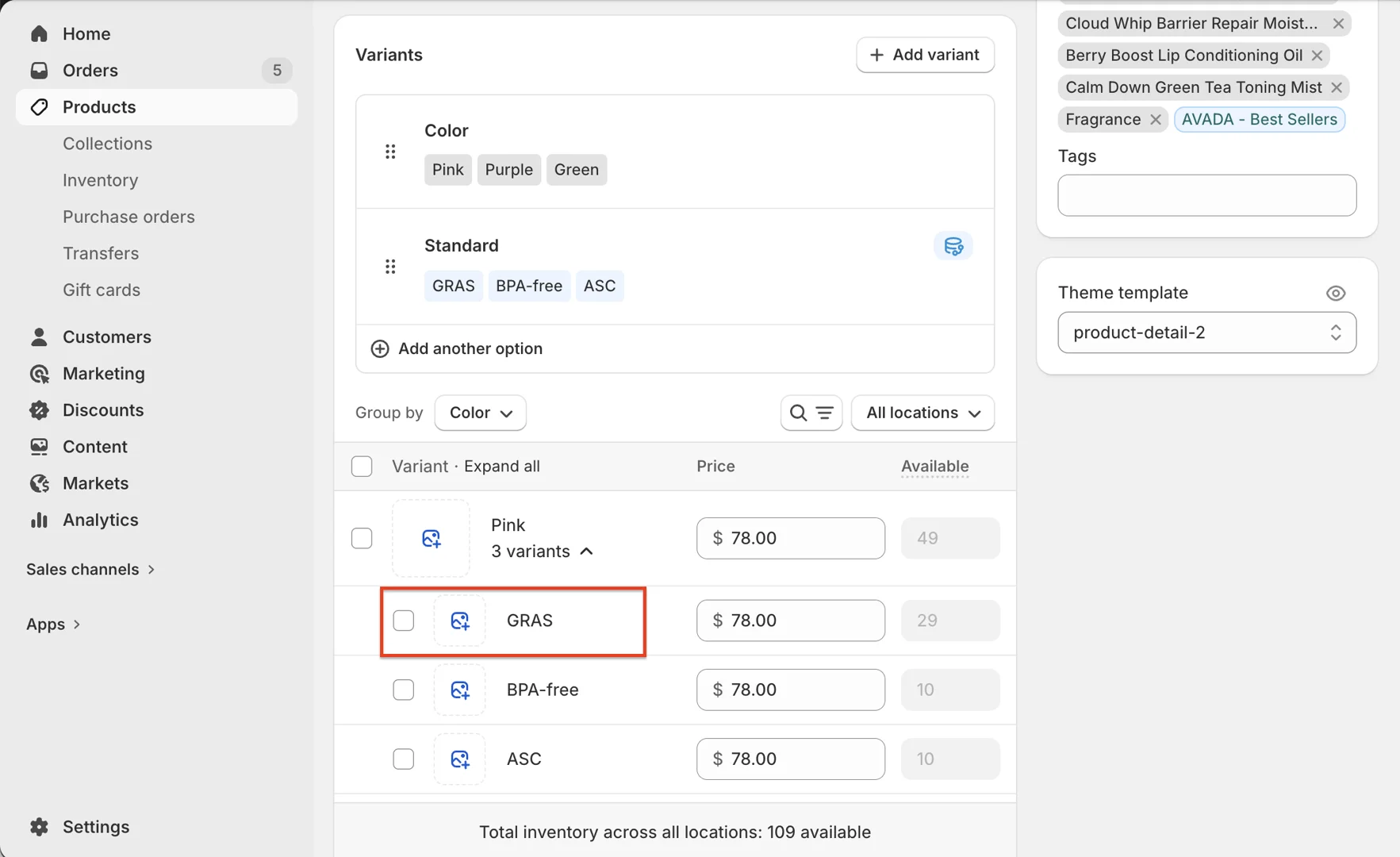Click the connected metafield icon beside Standard
Image resolution: width=1400 pixels, height=857 pixels.
point(953,246)
